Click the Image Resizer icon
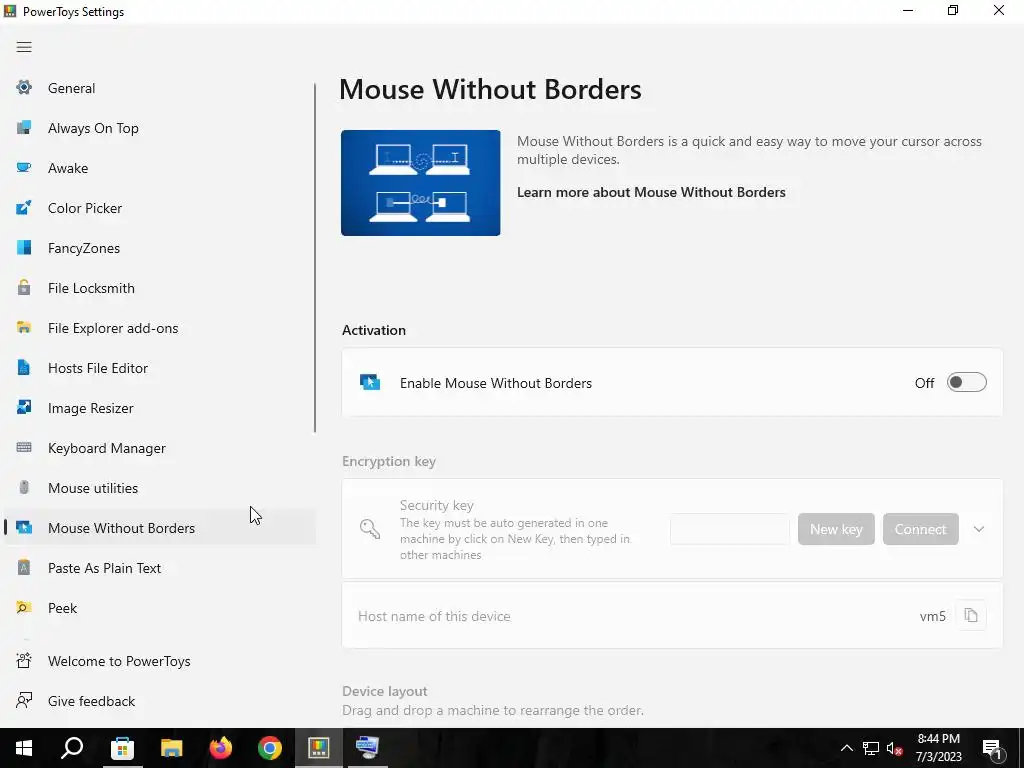This screenshot has width=1024, height=768. coord(24,408)
